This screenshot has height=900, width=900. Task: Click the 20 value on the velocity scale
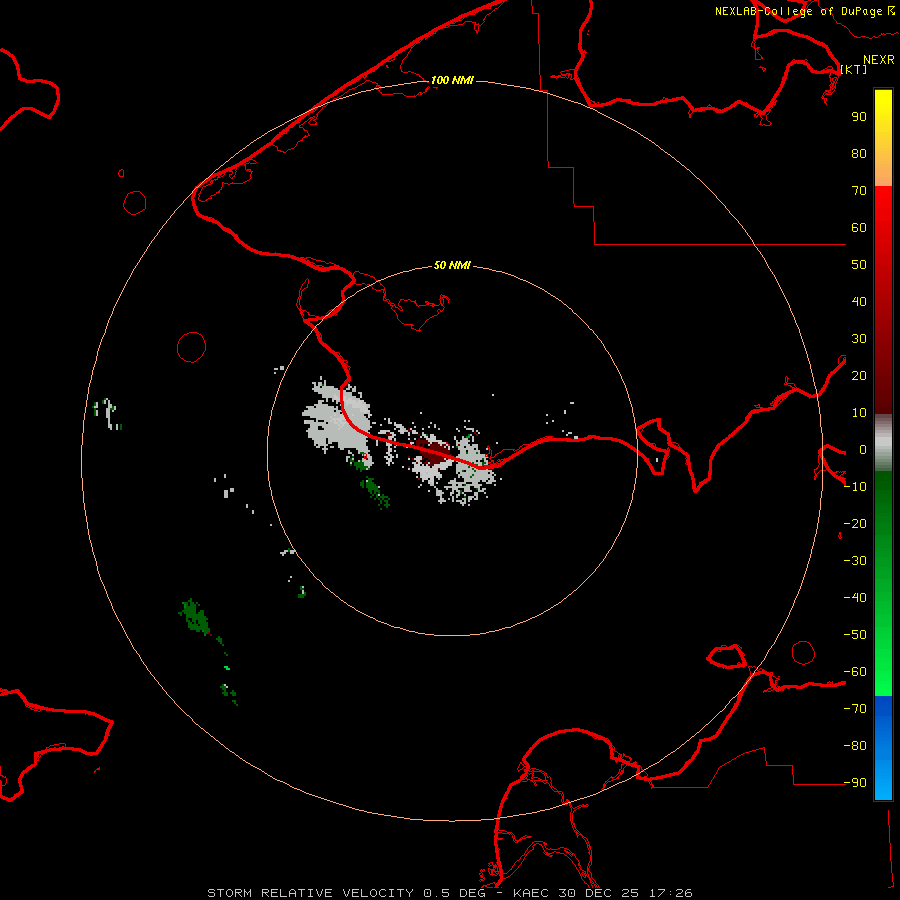(859, 375)
